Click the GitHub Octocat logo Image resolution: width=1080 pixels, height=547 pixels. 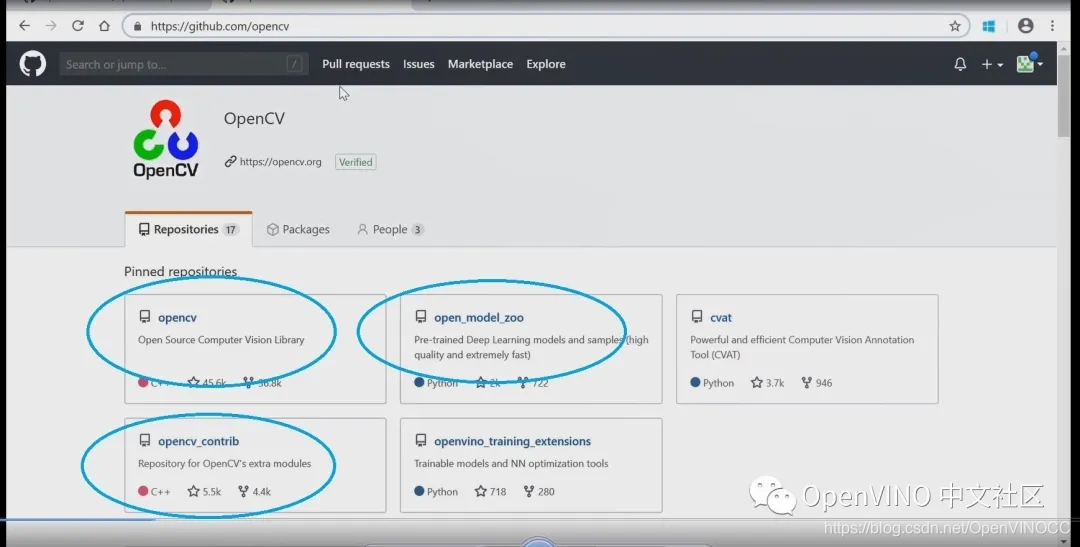click(32, 64)
